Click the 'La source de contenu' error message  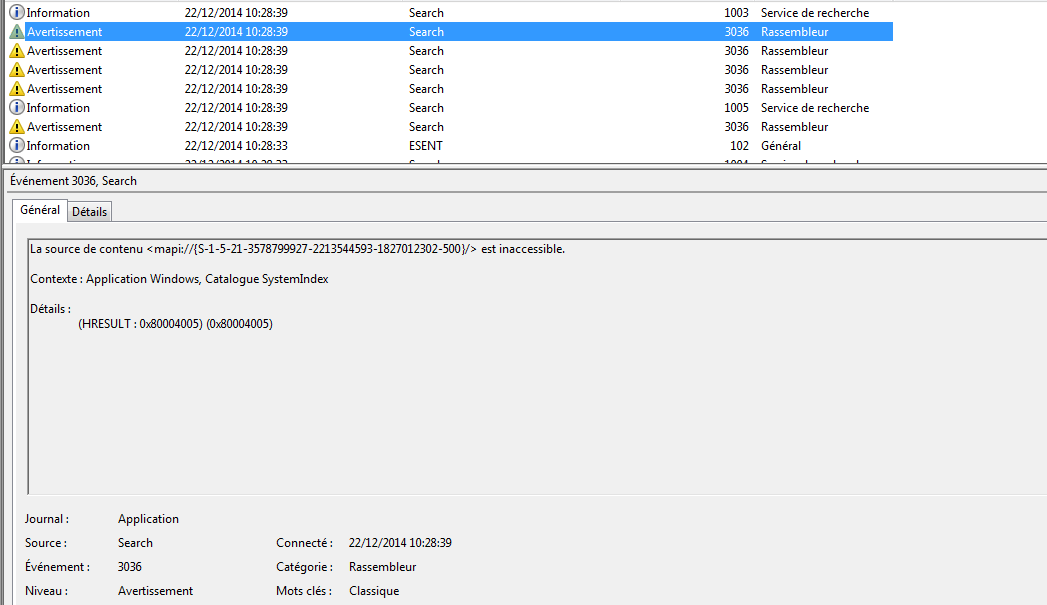(297, 249)
